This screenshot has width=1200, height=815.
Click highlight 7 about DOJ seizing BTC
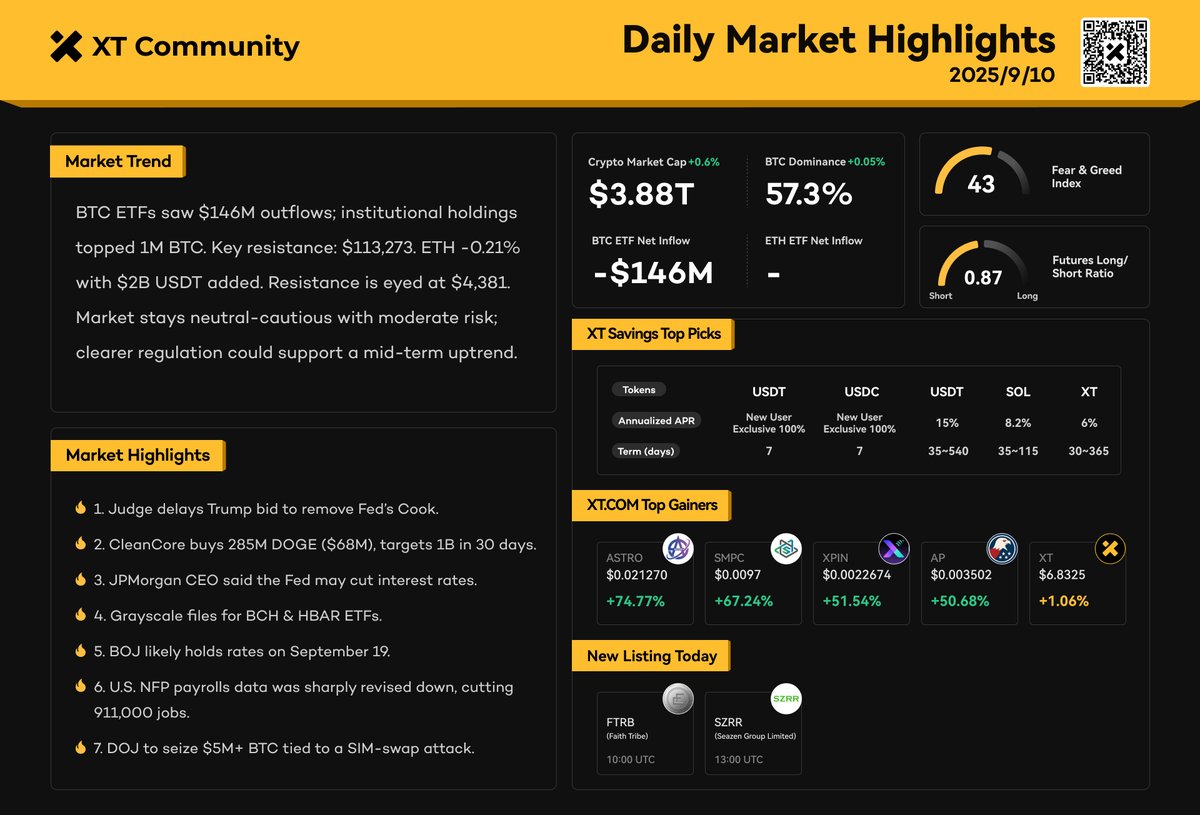pyautogui.click(x=284, y=748)
